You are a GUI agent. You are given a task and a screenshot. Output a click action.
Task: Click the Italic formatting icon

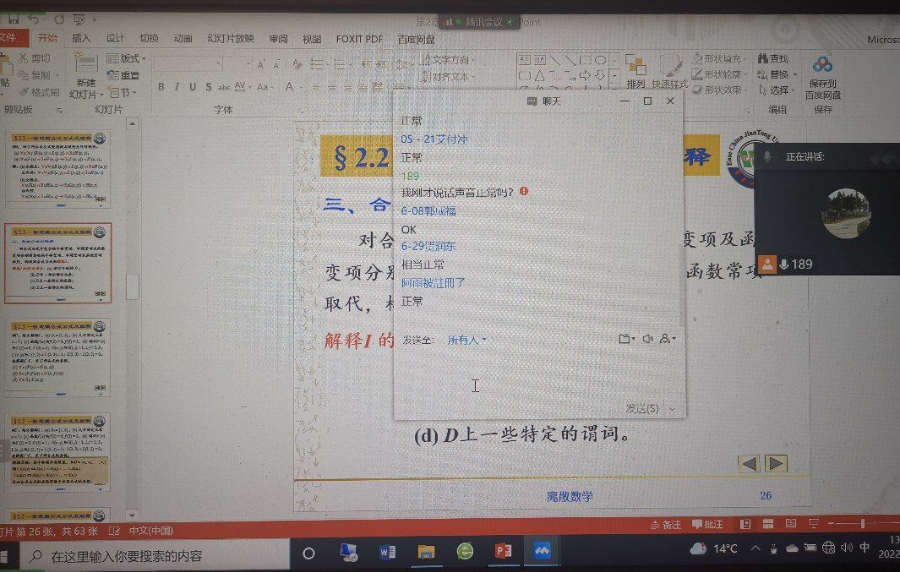177,87
